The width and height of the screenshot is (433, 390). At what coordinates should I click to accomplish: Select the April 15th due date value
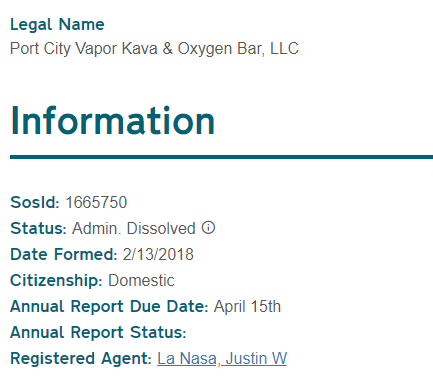[x=247, y=306]
